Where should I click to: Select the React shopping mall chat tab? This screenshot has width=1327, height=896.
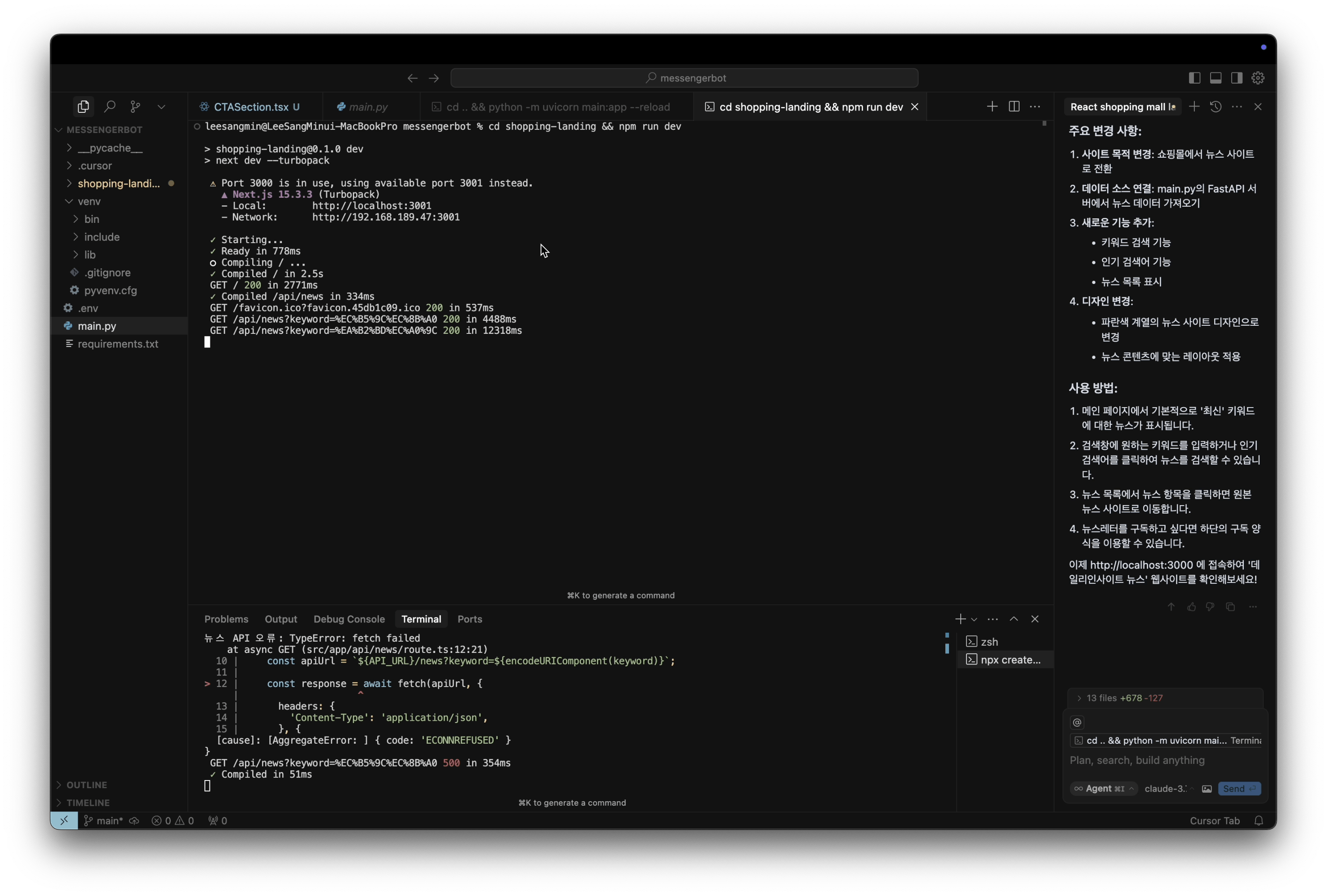1122,107
